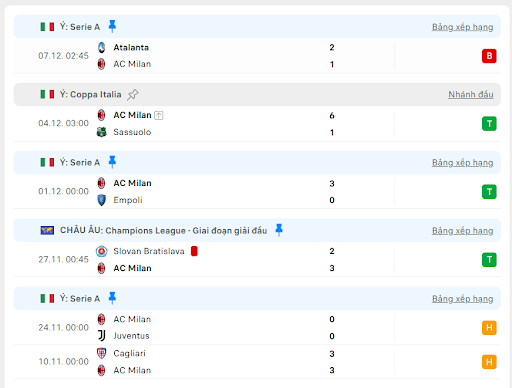Click the Empoli team crest
This screenshot has width=512, height=388.
[102, 200]
